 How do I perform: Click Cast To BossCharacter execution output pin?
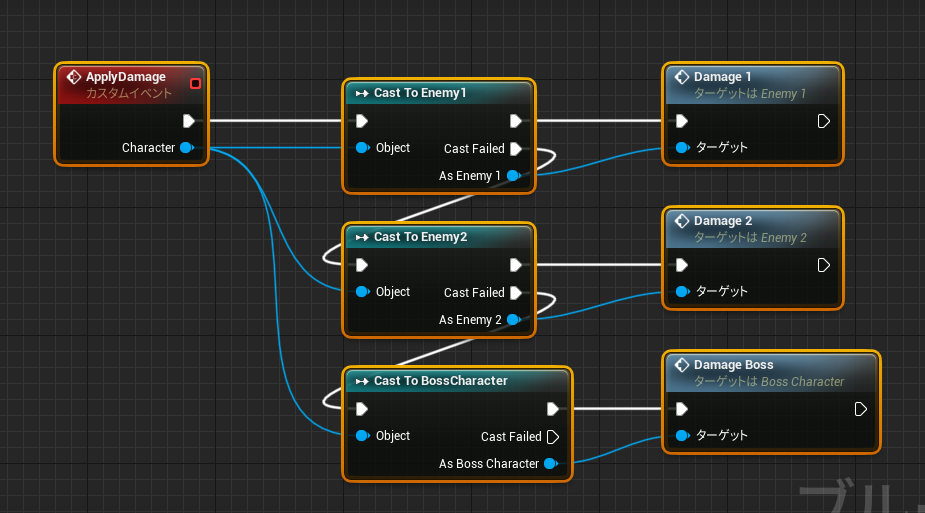[x=553, y=409]
